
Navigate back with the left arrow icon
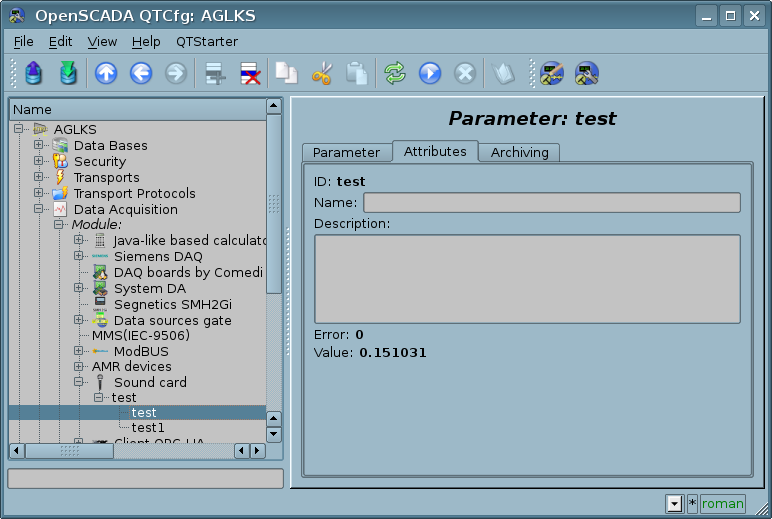141,73
